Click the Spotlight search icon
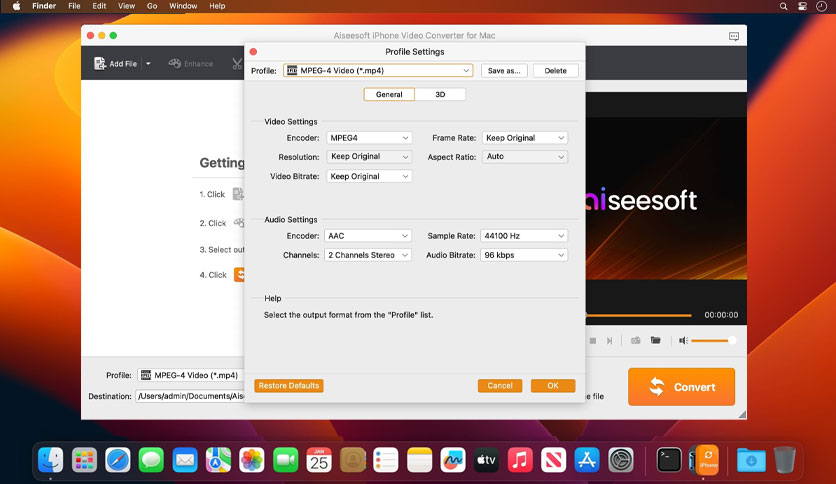The image size is (836, 484). (x=783, y=6)
